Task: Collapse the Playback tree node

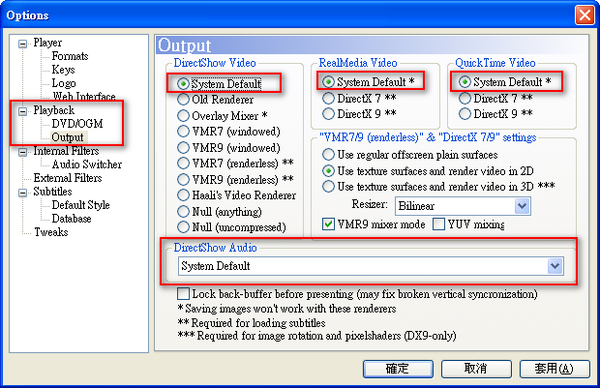Action: (23, 111)
